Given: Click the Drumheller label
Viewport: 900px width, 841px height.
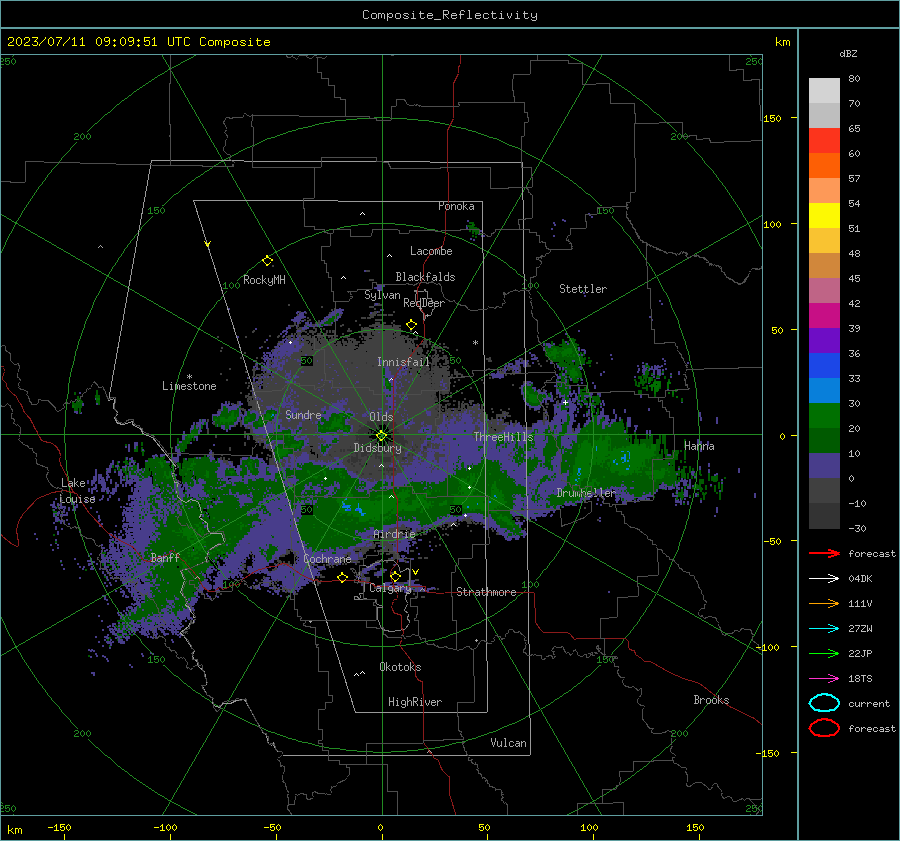Looking at the screenshot, I should click(x=586, y=493).
